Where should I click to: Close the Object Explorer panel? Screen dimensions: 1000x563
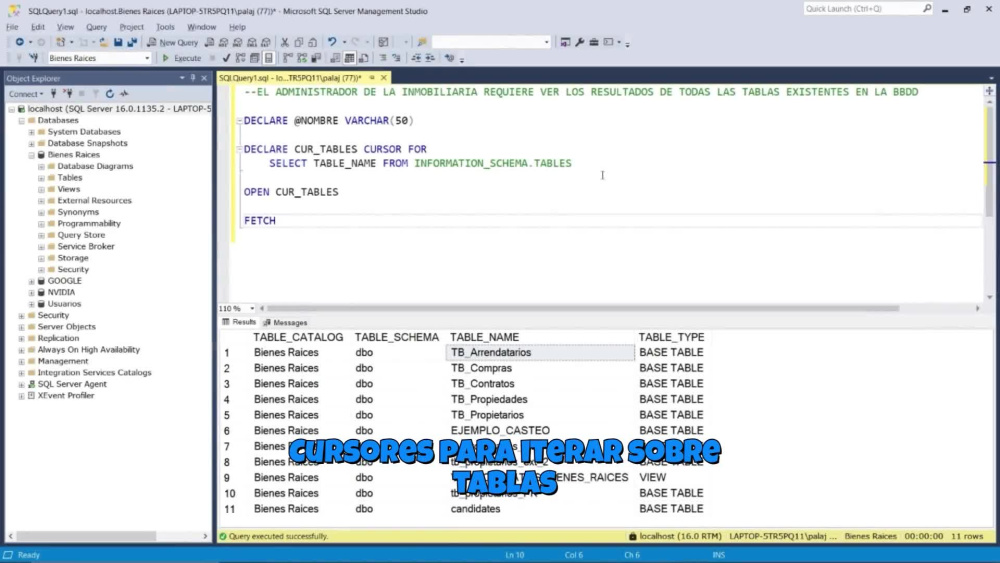204,78
